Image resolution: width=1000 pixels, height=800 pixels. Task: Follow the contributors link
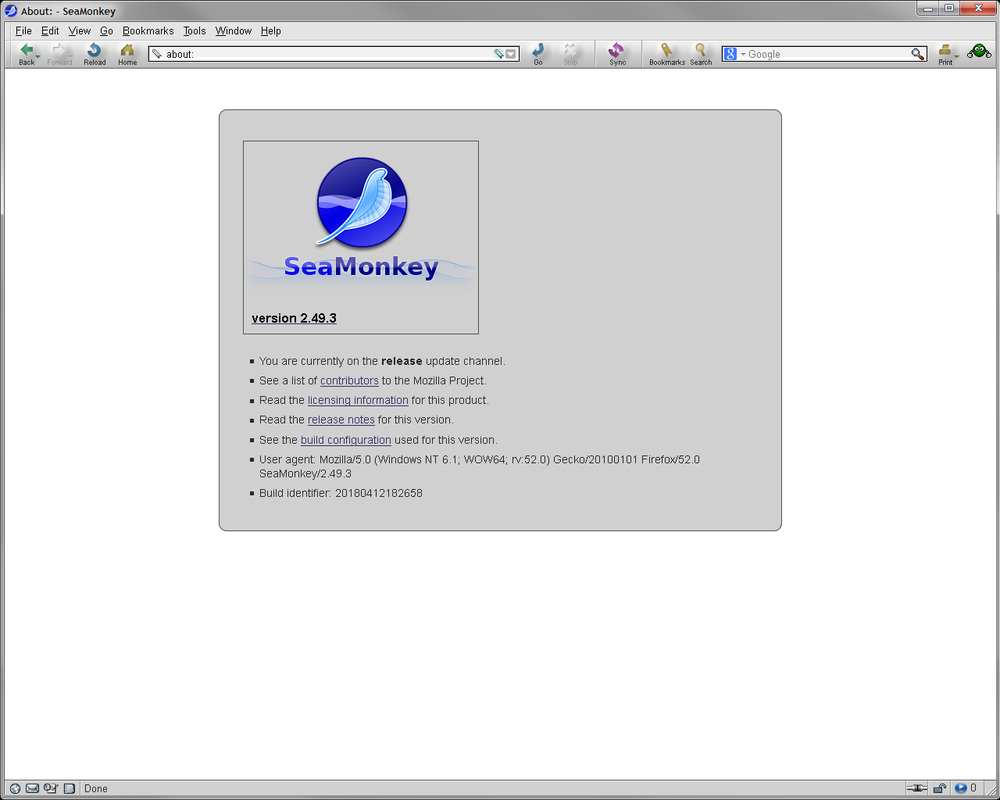point(349,381)
